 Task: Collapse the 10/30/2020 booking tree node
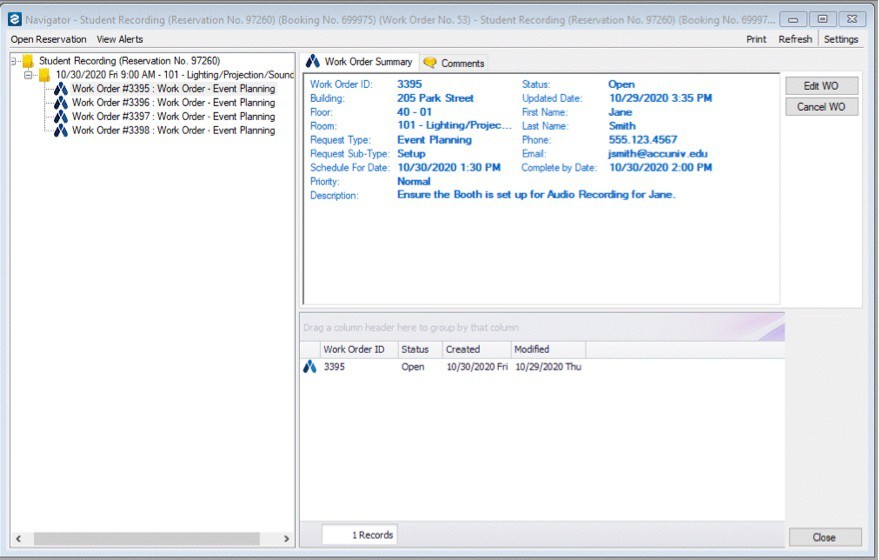(29, 75)
